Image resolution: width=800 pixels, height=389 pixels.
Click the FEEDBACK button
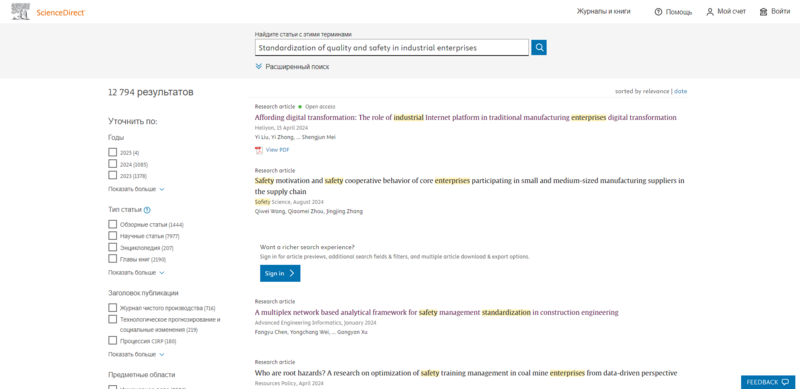[767, 382]
